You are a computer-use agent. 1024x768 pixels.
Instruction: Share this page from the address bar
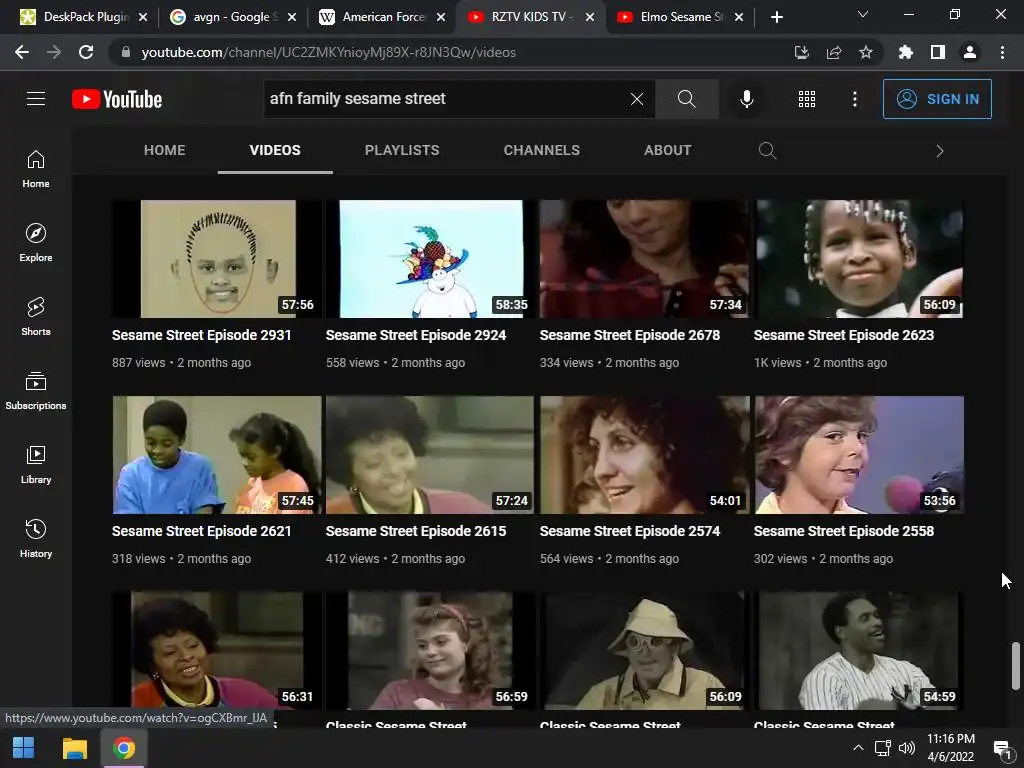833,52
